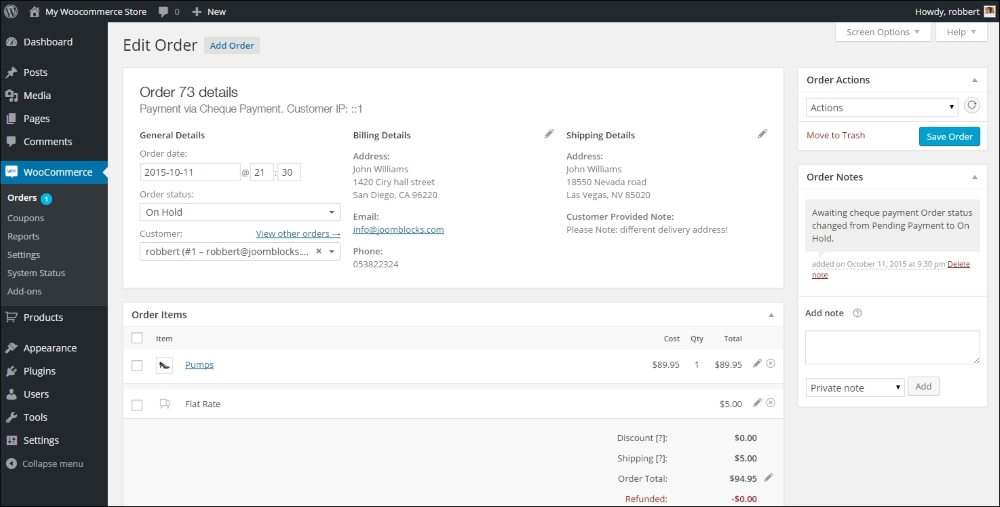
Task: Open the Help tab
Action: (961, 32)
